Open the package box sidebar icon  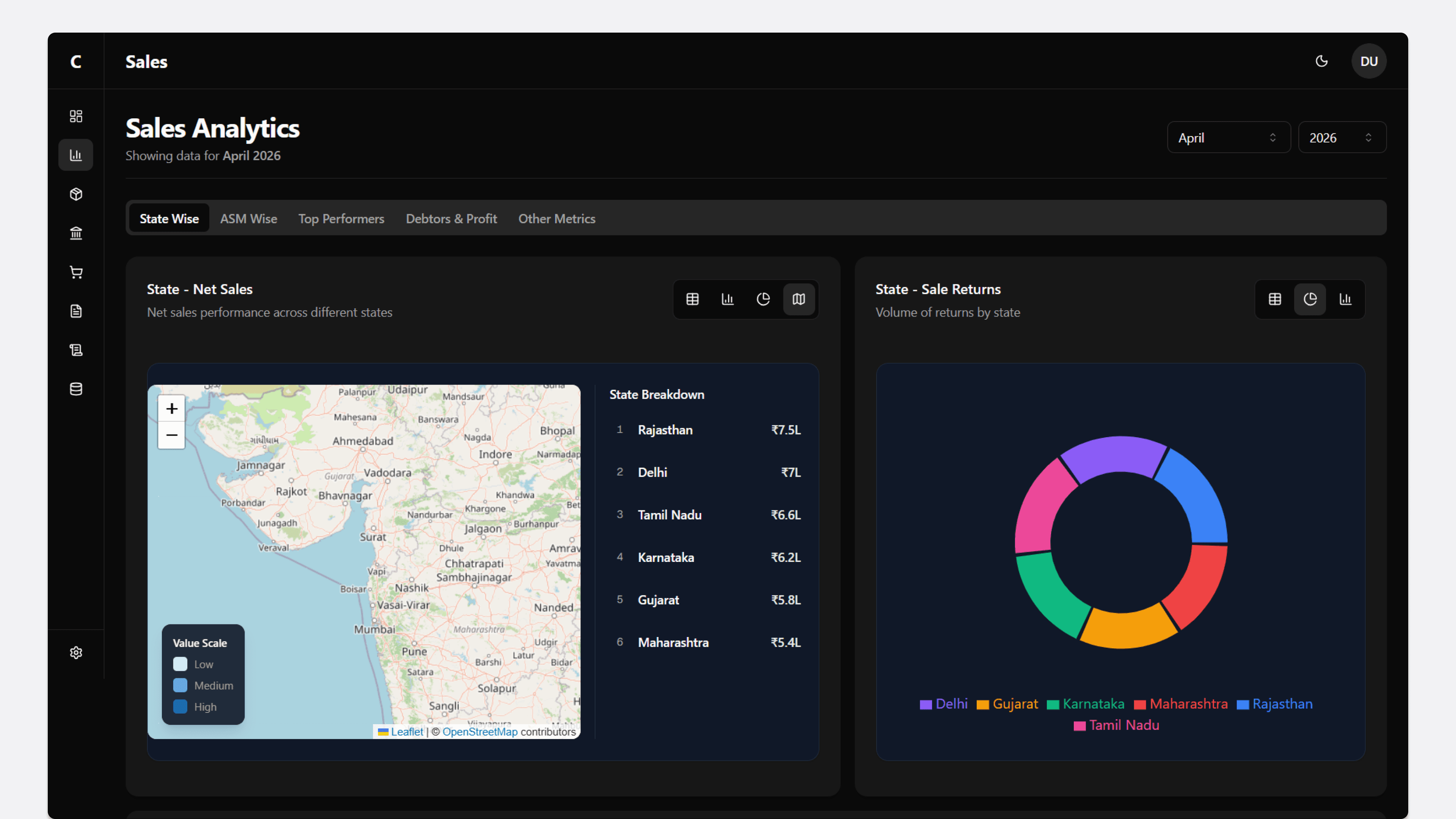[x=76, y=194]
